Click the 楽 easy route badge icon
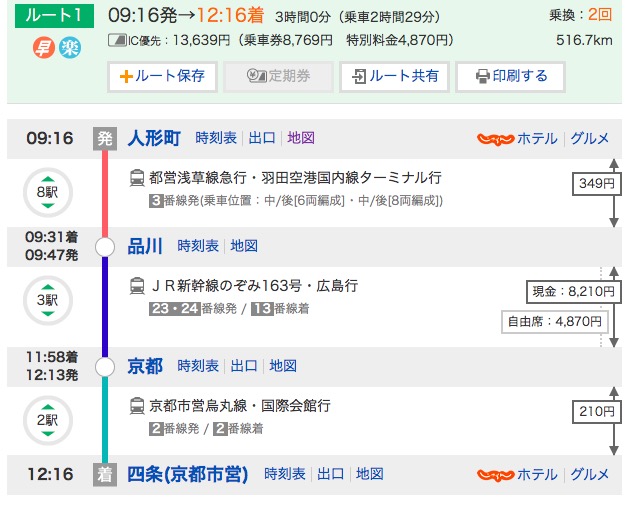Viewport: 630px width, 508px height. coord(69,48)
